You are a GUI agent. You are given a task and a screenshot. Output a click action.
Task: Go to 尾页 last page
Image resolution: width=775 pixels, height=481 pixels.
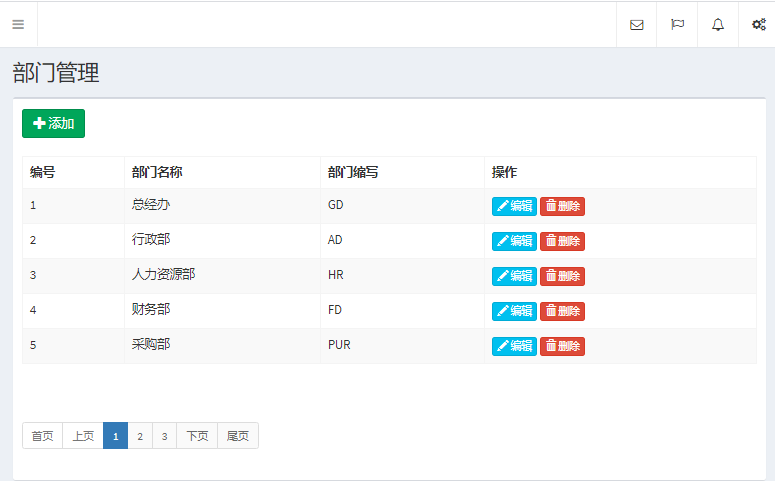point(238,436)
